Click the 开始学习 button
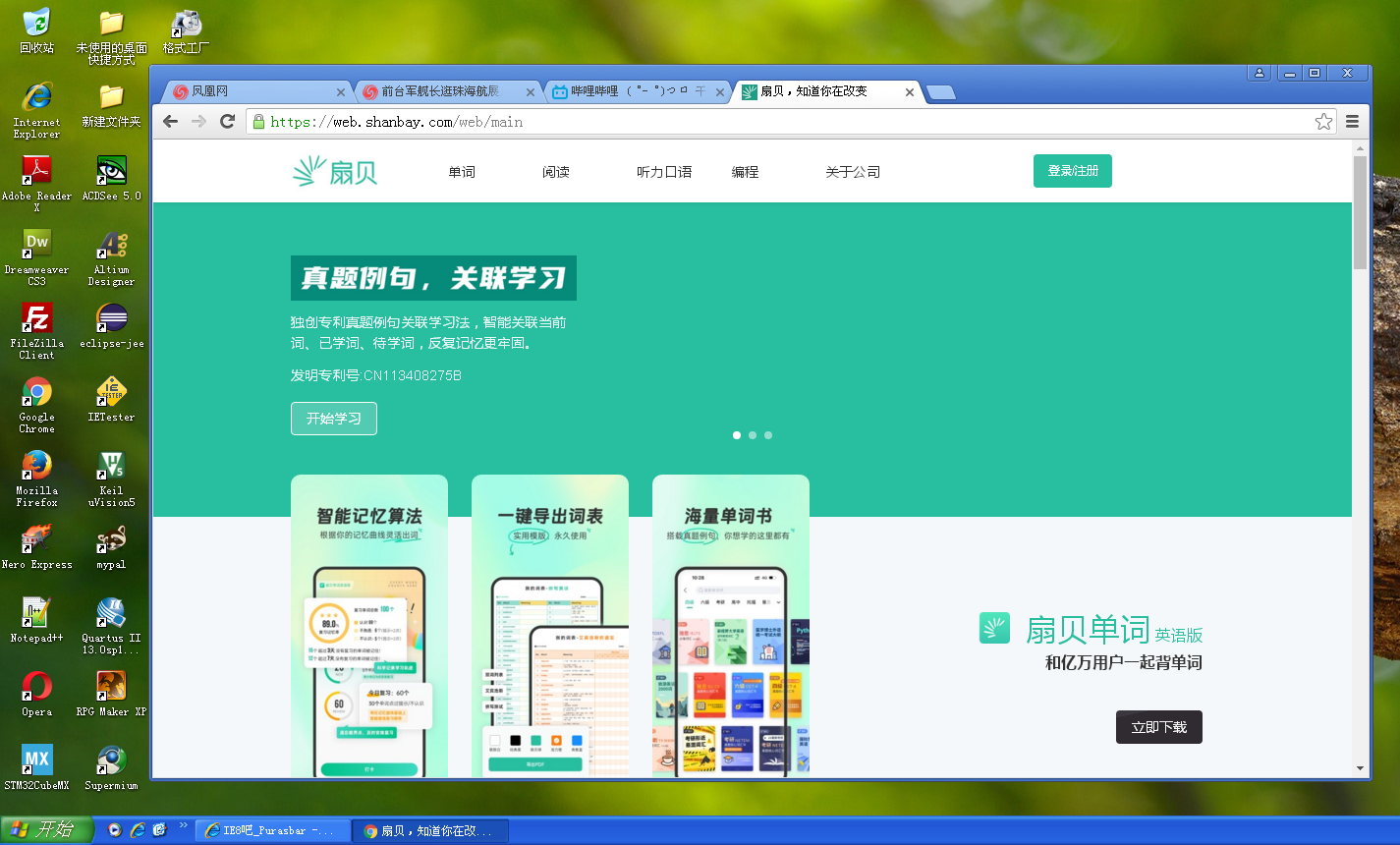 tap(334, 419)
